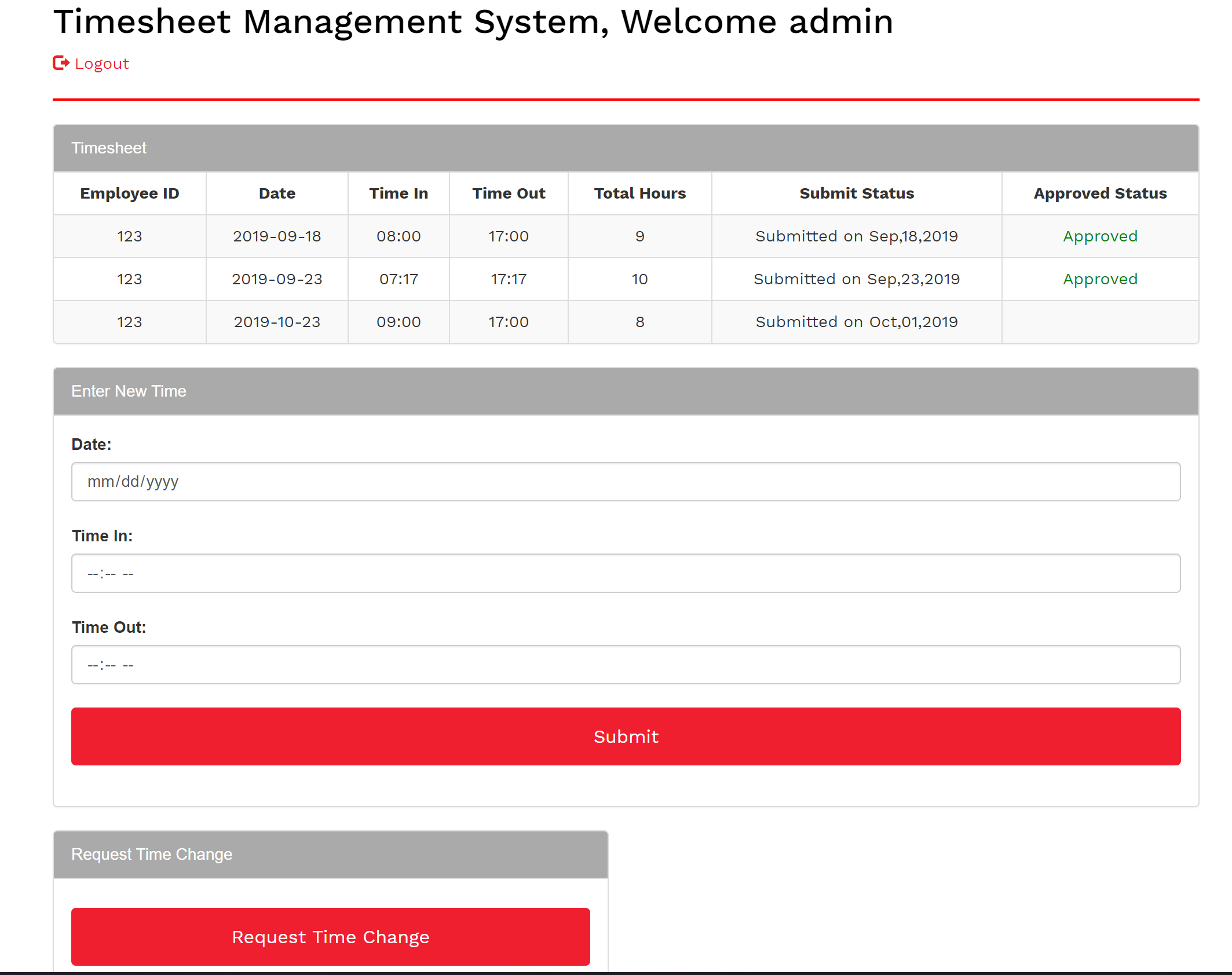The image size is (1232, 975).
Task: Click the Request Time Change button
Action: click(x=330, y=937)
